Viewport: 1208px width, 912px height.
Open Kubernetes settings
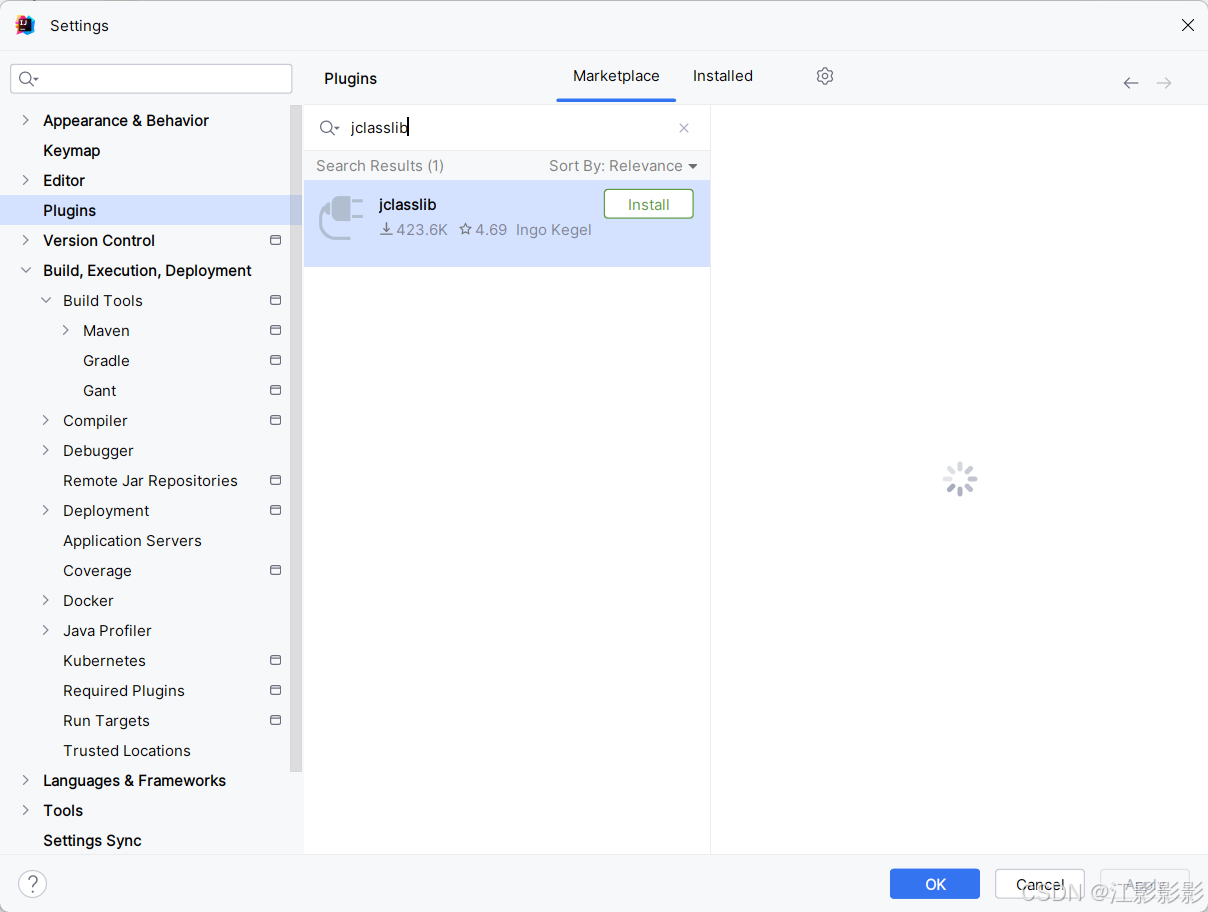104,660
